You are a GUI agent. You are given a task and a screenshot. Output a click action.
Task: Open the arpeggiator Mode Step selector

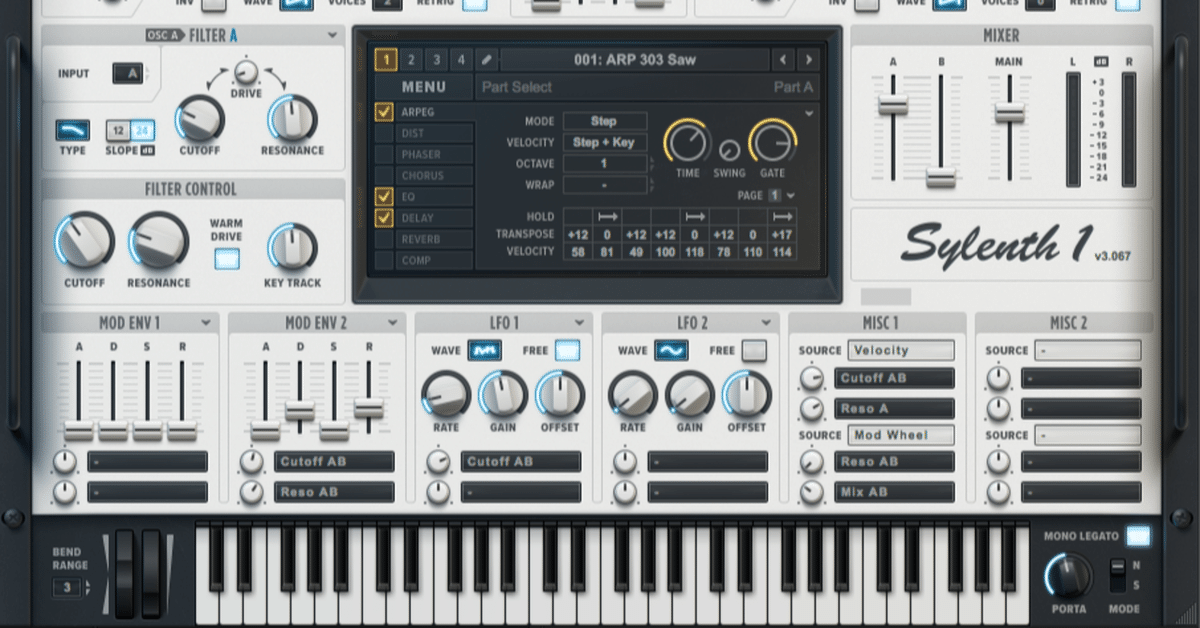tap(605, 121)
